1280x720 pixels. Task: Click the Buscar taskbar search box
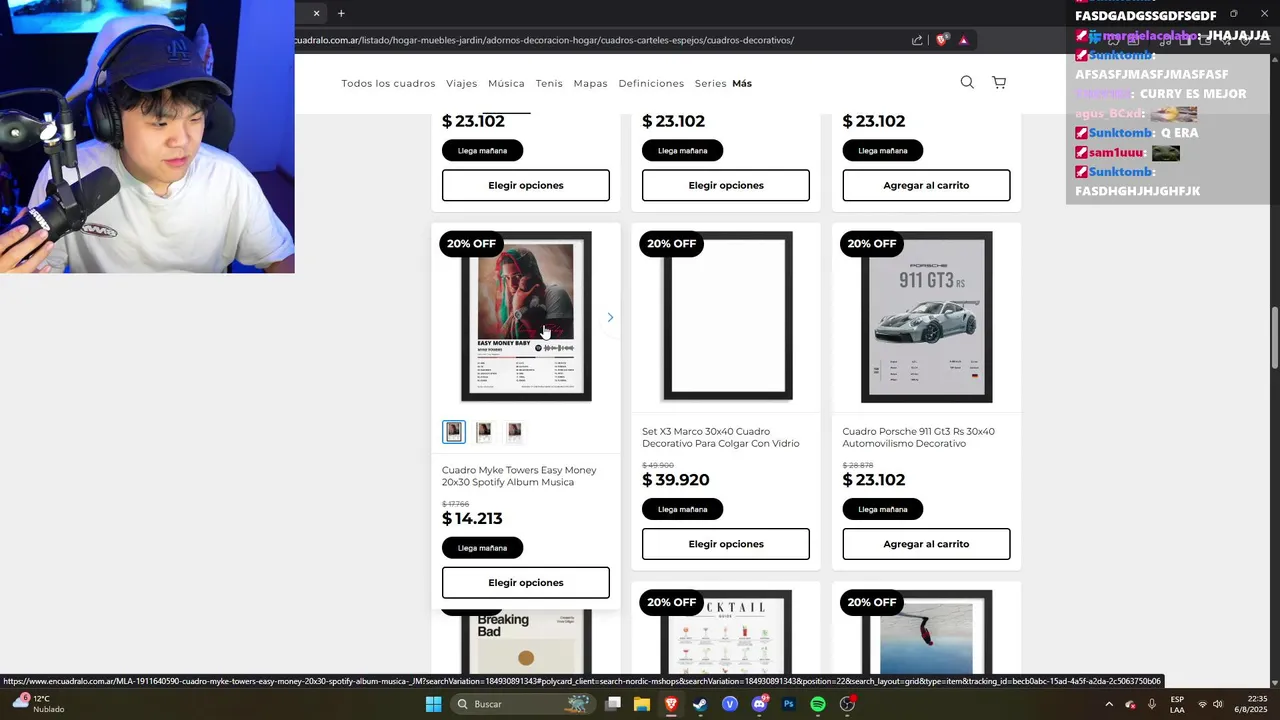[522, 704]
